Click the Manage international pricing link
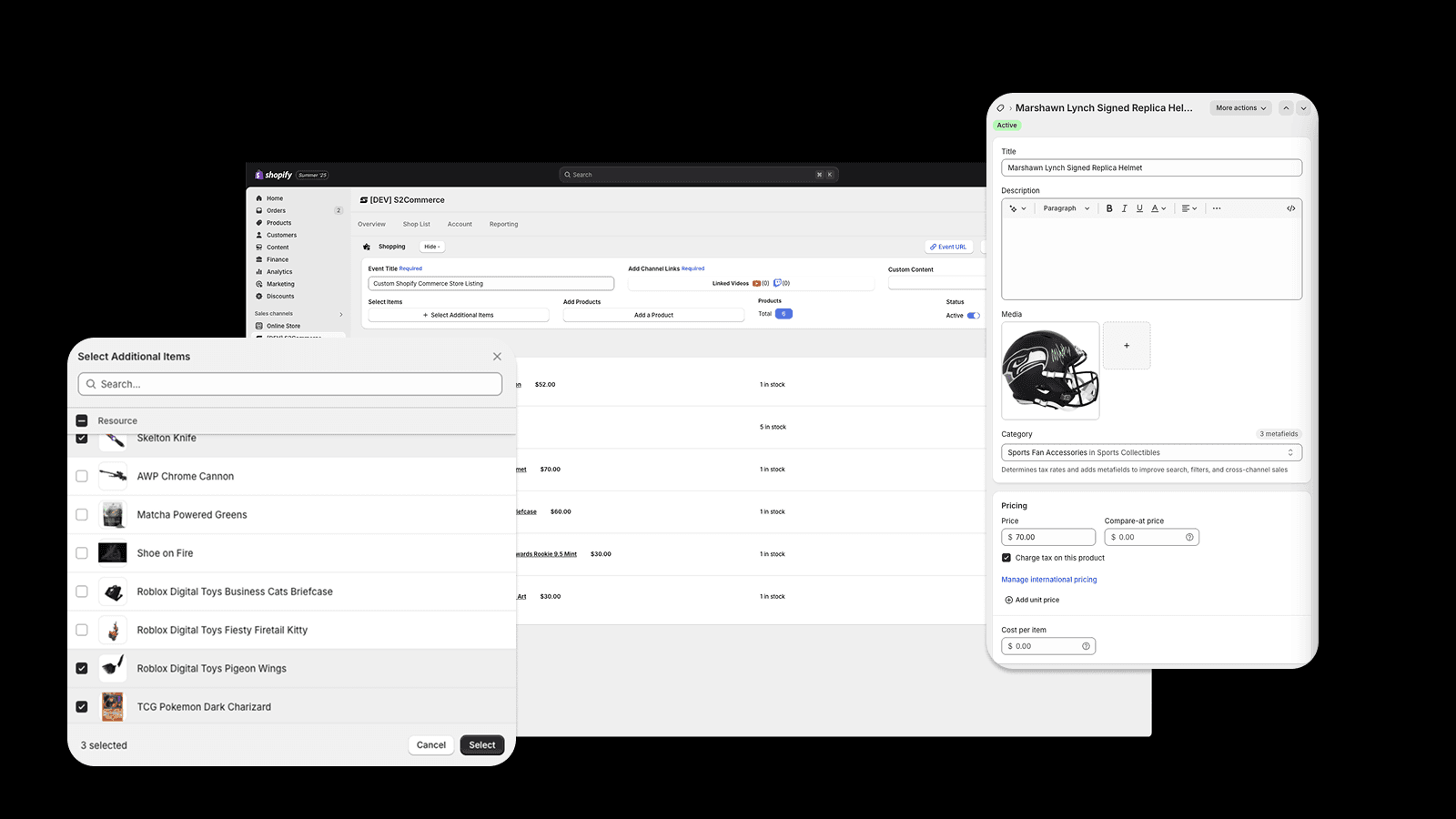Screen dimensions: 1456x819 (x=1048, y=580)
